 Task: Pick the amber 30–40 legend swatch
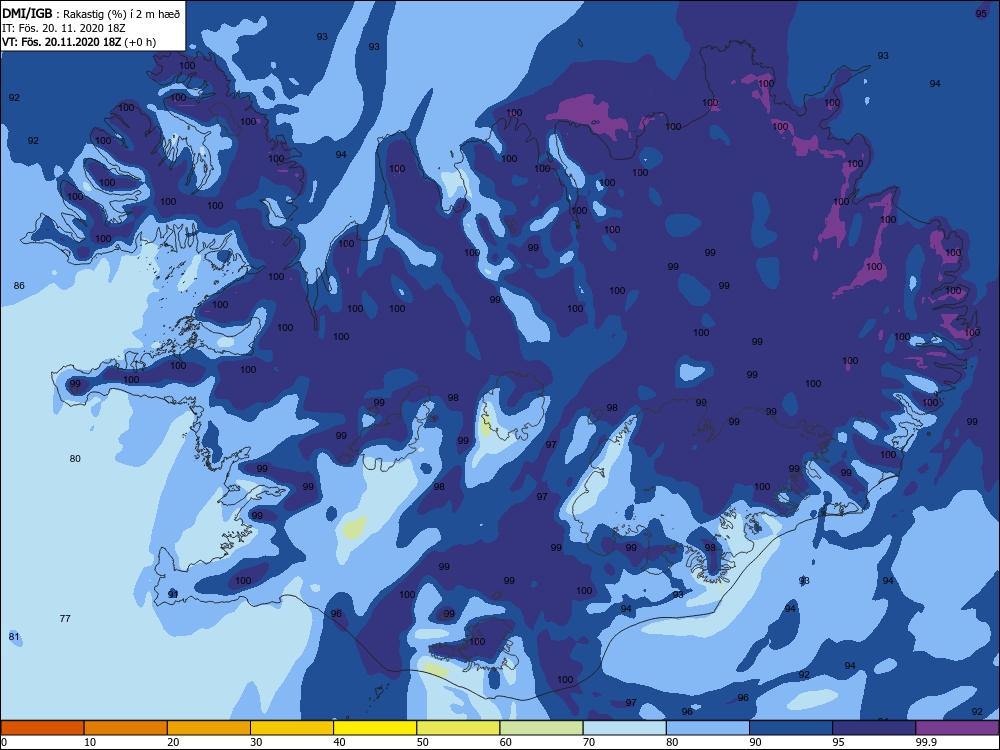(x=292, y=728)
